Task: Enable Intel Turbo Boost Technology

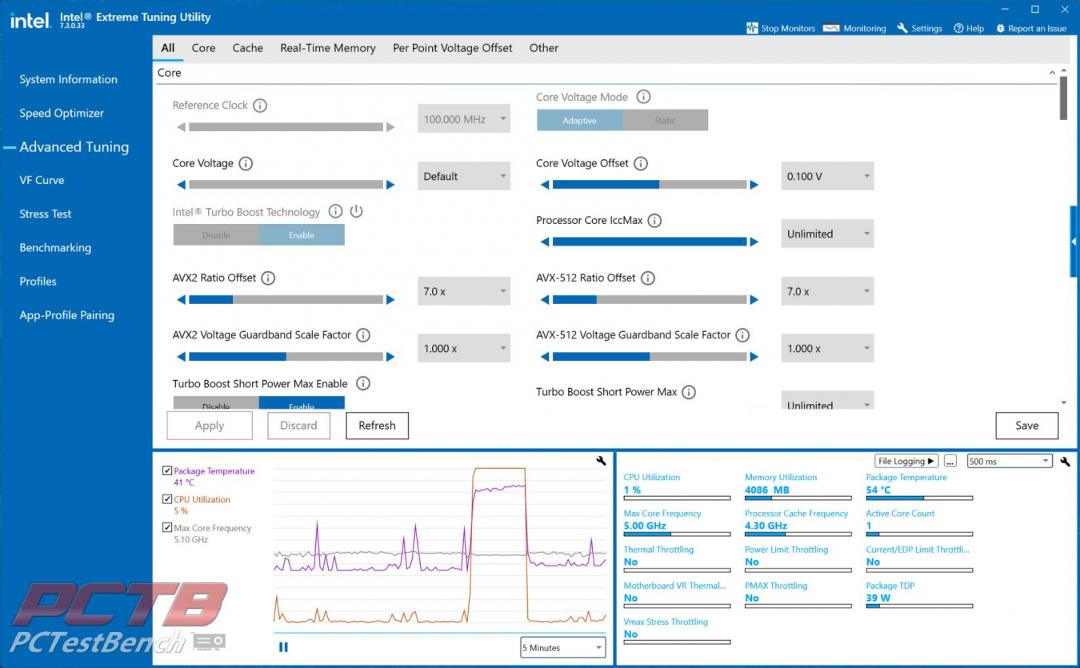Action: pyautogui.click(x=302, y=235)
